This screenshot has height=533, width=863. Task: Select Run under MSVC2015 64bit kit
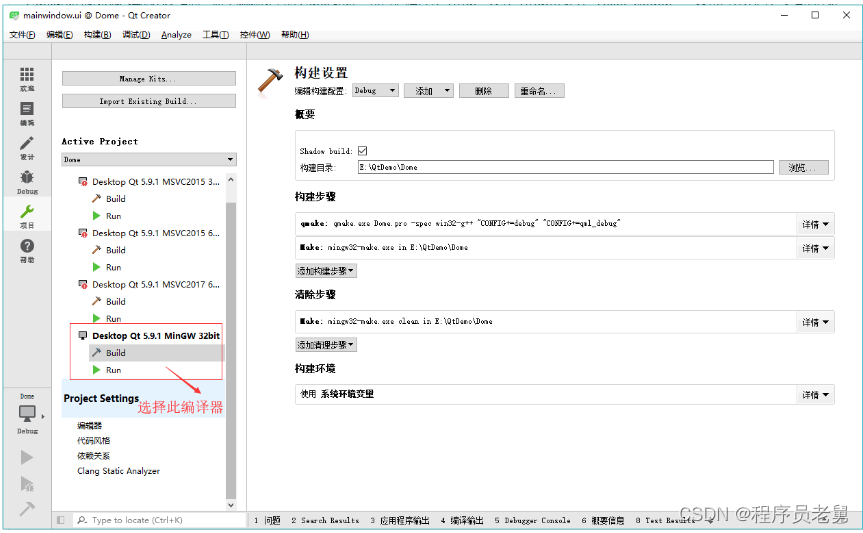[113, 267]
